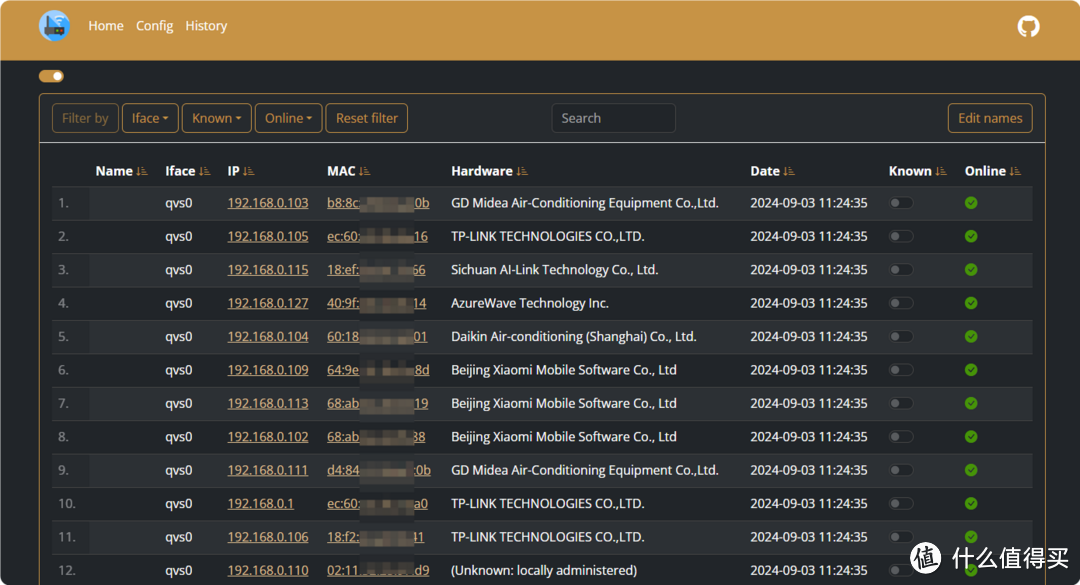The width and height of the screenshot is (1080, 585).
Task: Sort table by IP column icon
Action: pyautogui.click(x=249, y=172)
